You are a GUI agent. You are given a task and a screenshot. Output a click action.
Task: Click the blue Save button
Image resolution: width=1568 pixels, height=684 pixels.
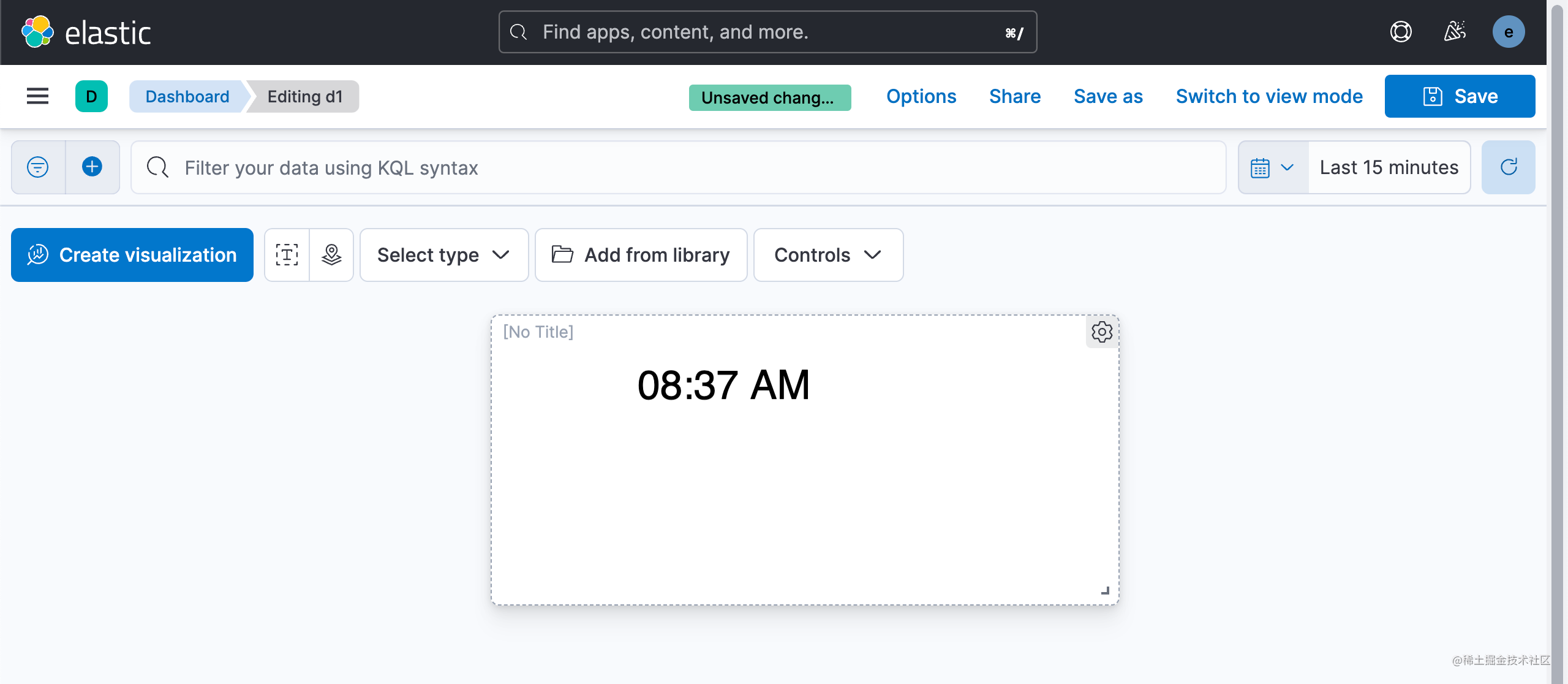tap(1460, 96)
